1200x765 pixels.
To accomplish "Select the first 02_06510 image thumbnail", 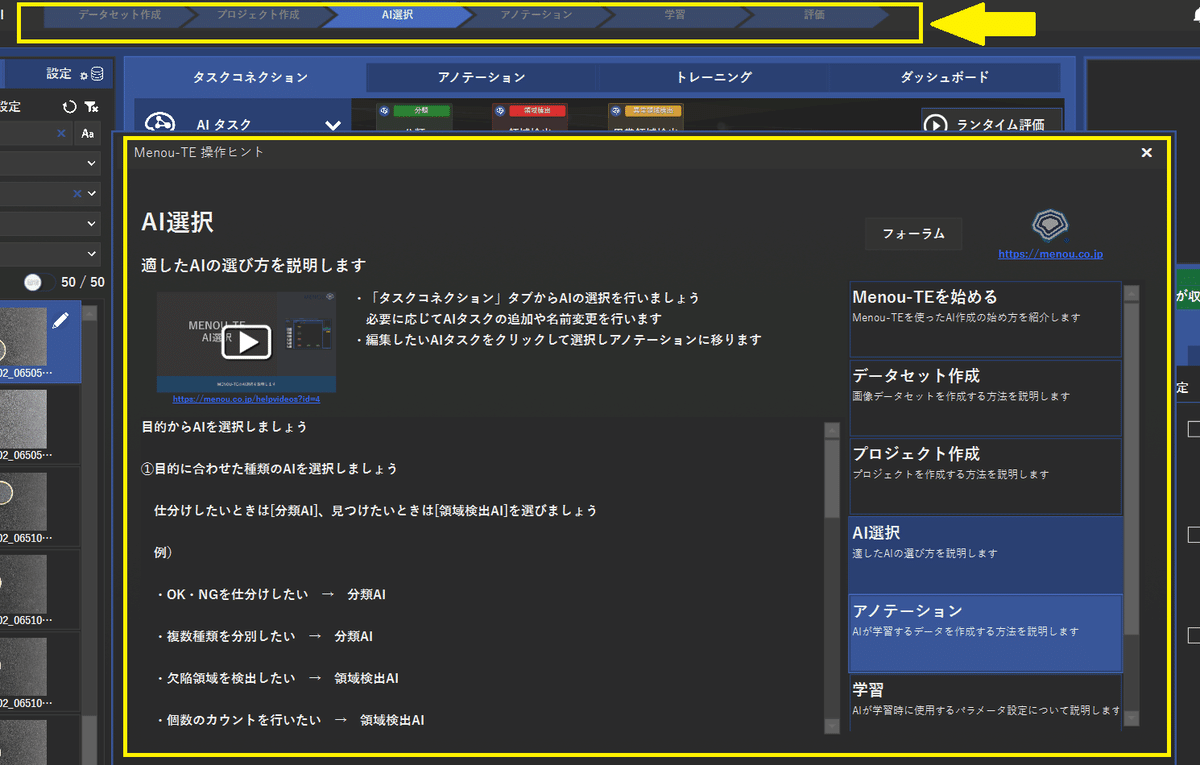I will click(40, 505).
